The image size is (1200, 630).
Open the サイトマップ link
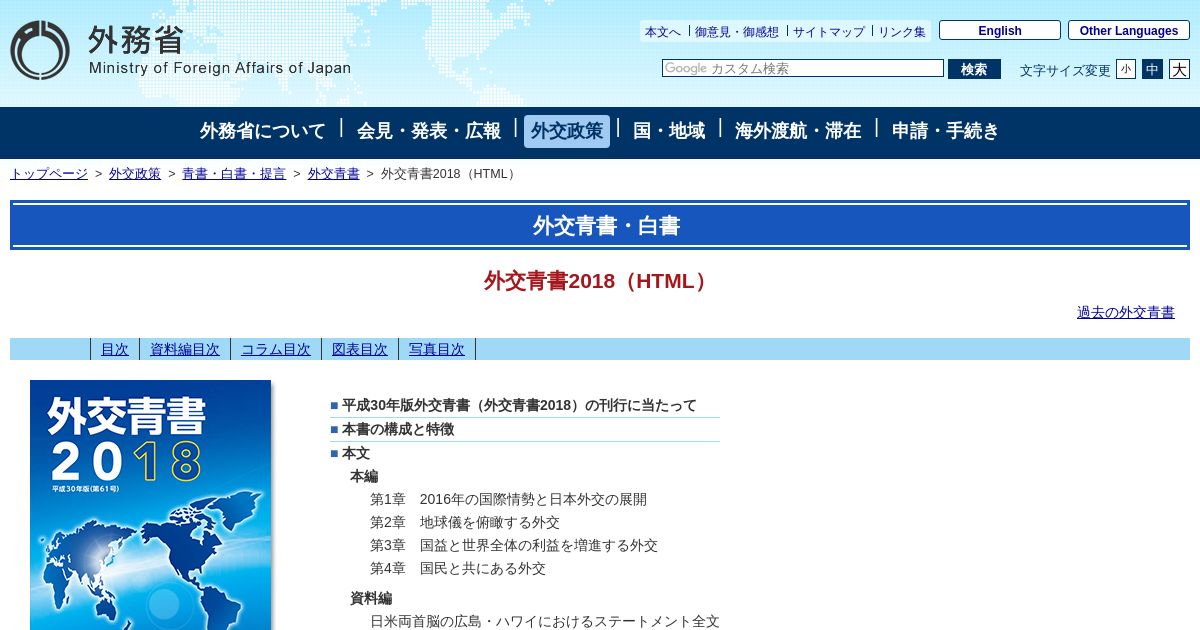(829, 32)
